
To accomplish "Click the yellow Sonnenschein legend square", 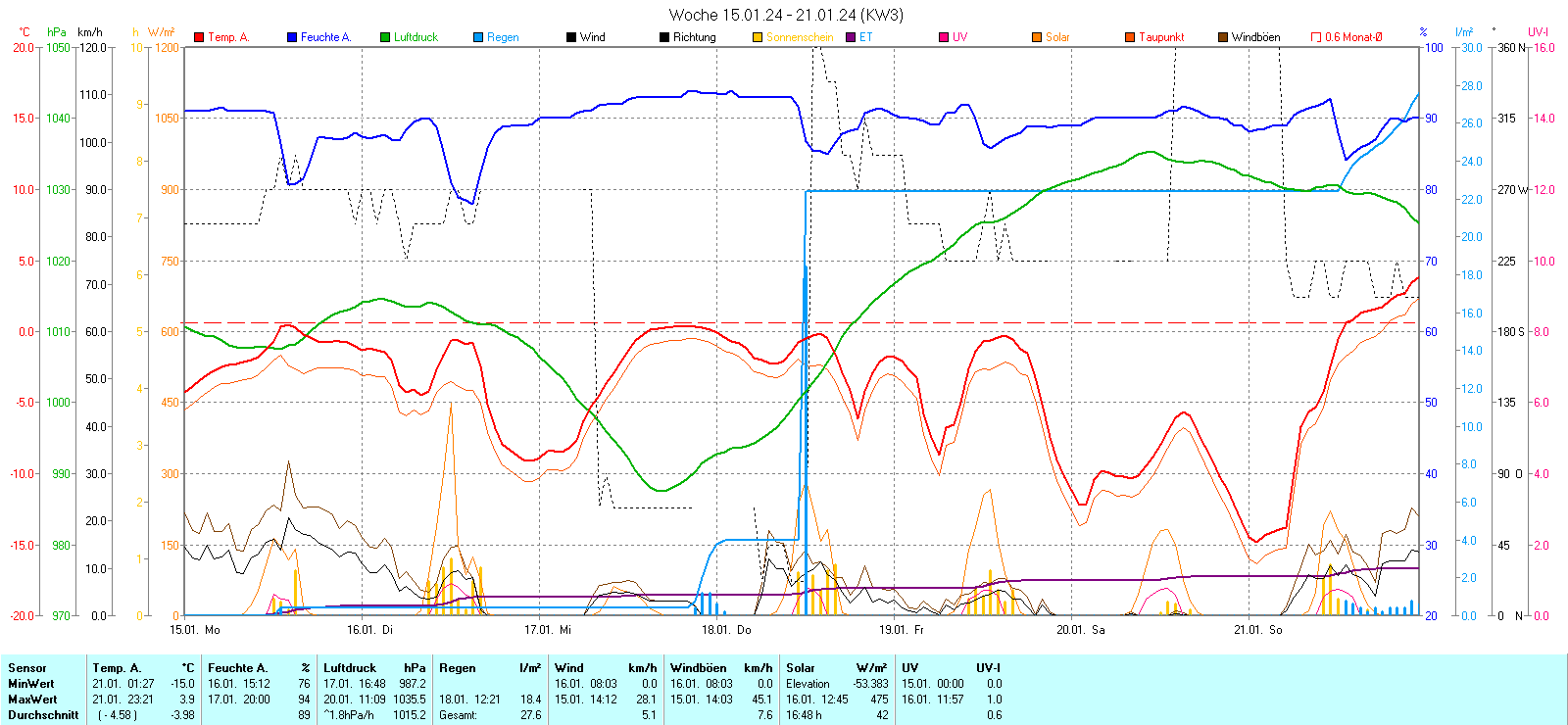I will pos(758,37).
